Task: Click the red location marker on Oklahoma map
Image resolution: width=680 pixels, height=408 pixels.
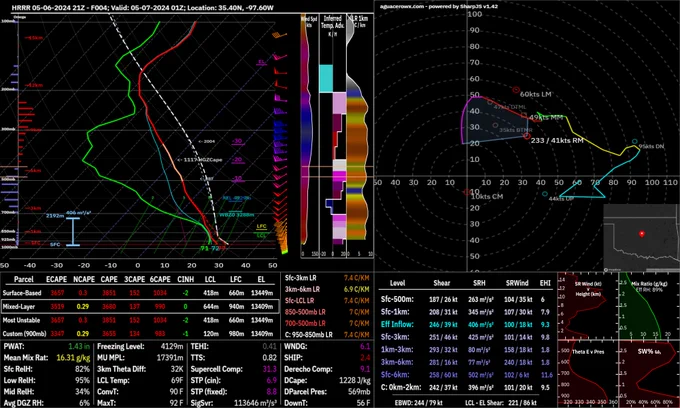Action: (x=641, y=234)
